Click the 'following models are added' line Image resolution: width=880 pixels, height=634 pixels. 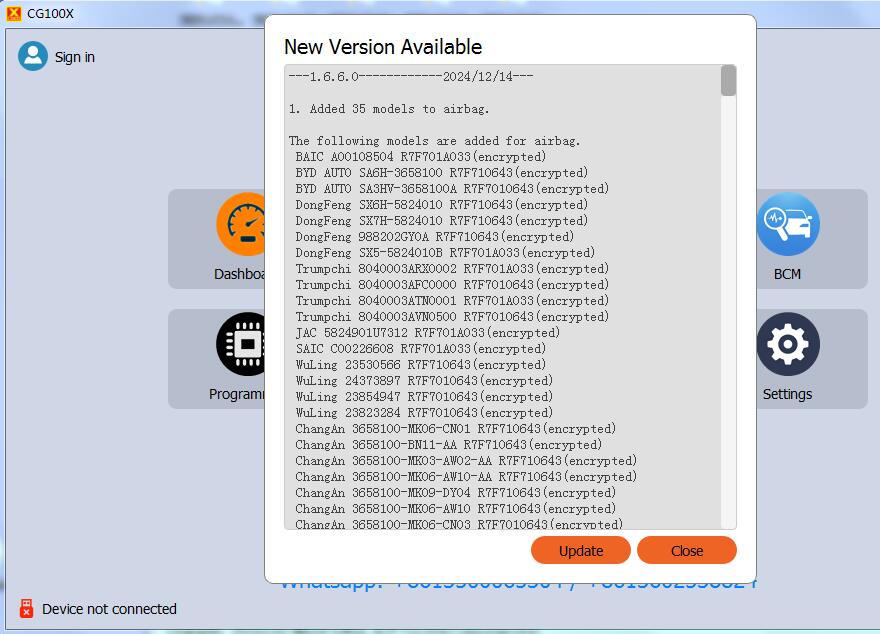434,141
